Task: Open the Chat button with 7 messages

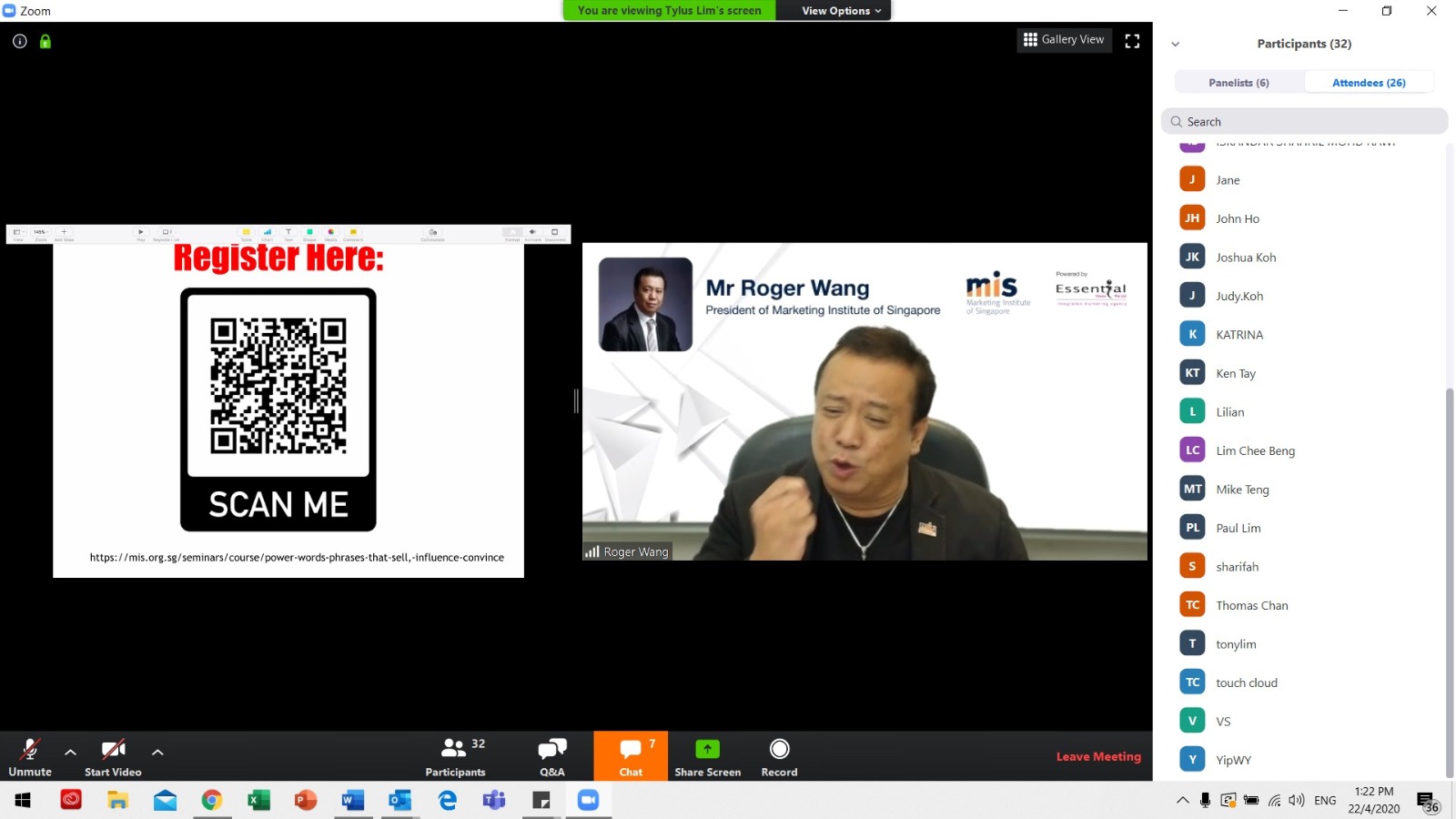Action: (x=631, y=756)
